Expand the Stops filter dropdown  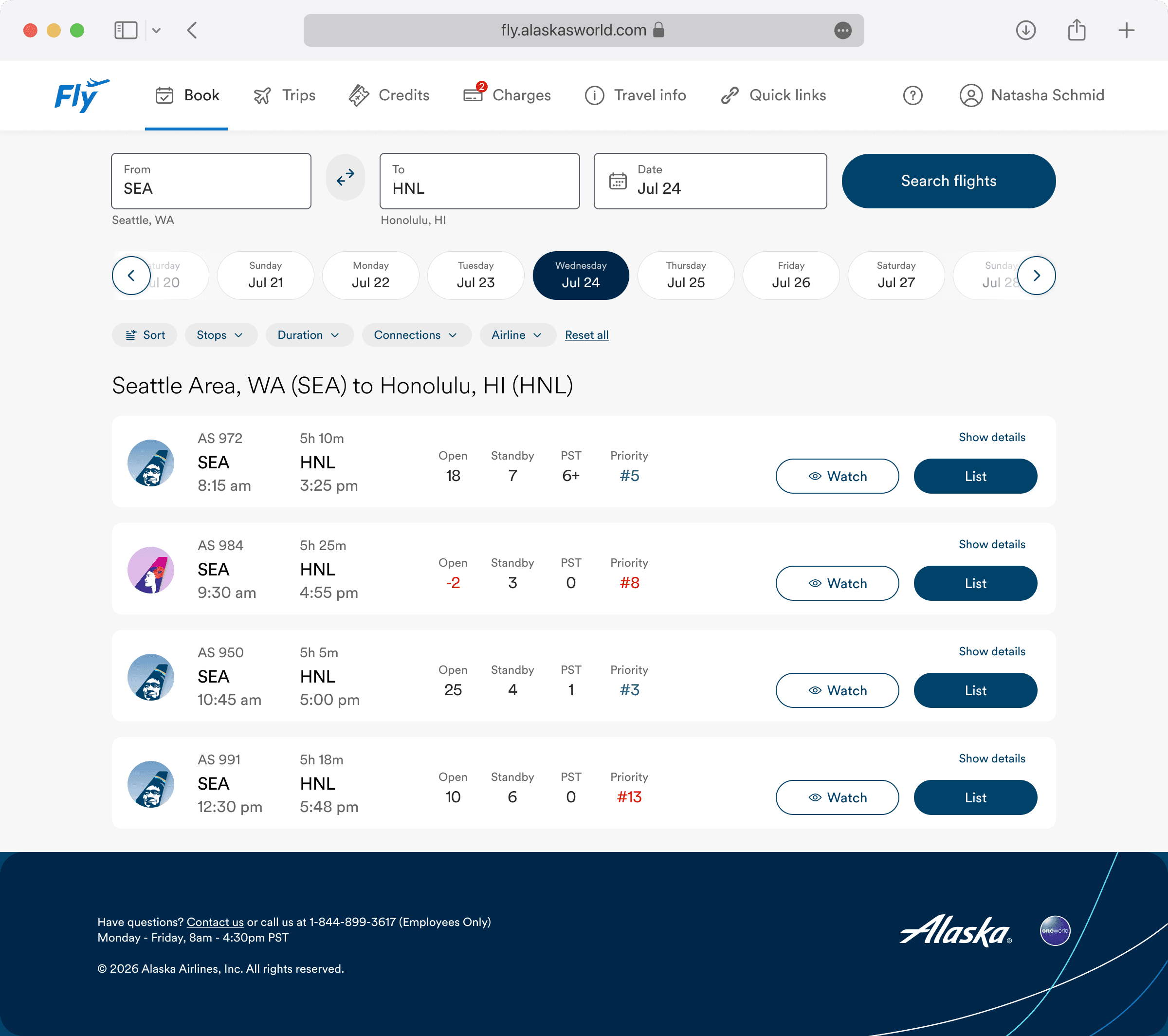[220, 335]
